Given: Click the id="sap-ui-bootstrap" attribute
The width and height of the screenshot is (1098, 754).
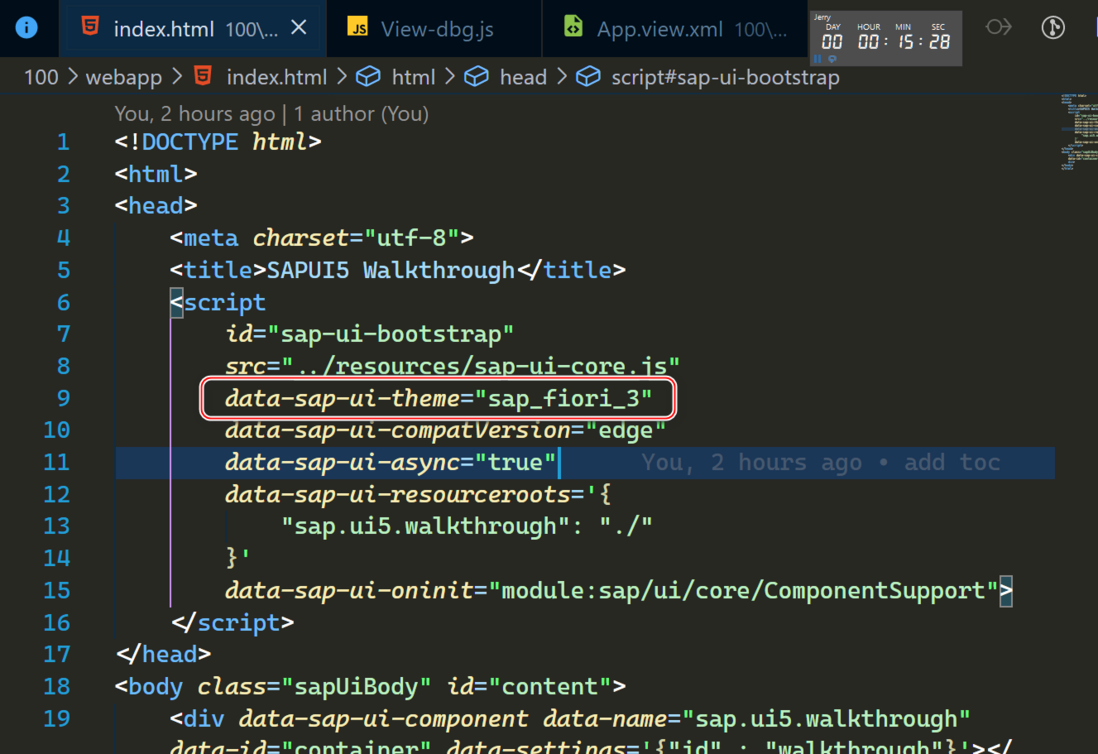Looking at the screenshot, I should point(370,335).
